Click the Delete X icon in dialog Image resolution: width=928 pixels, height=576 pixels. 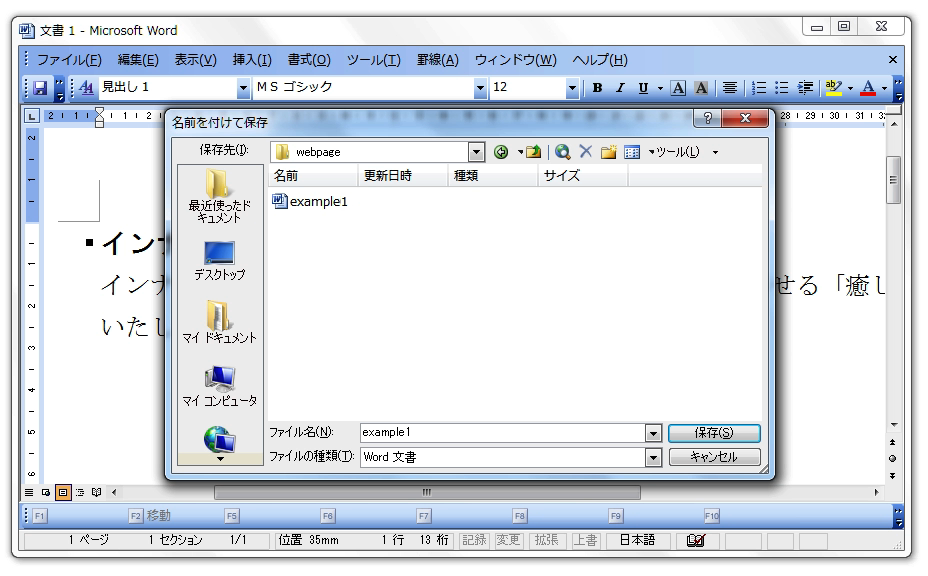coord(585,152)
